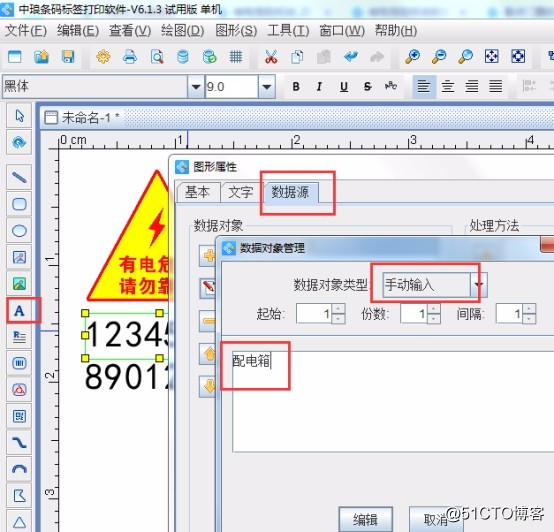Open the database settings icon

tap(183, 57)
